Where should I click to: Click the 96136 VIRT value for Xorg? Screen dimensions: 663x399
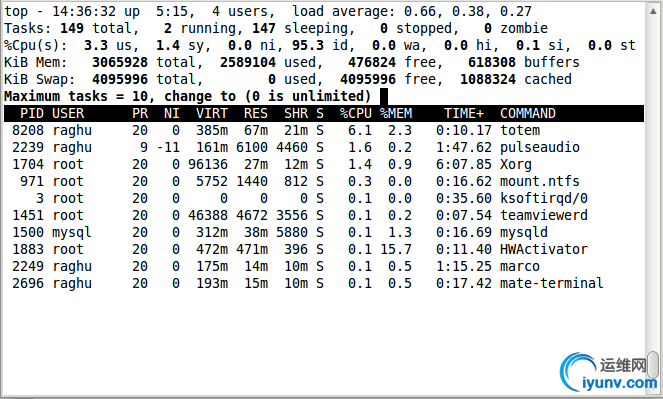coord(208,164)
